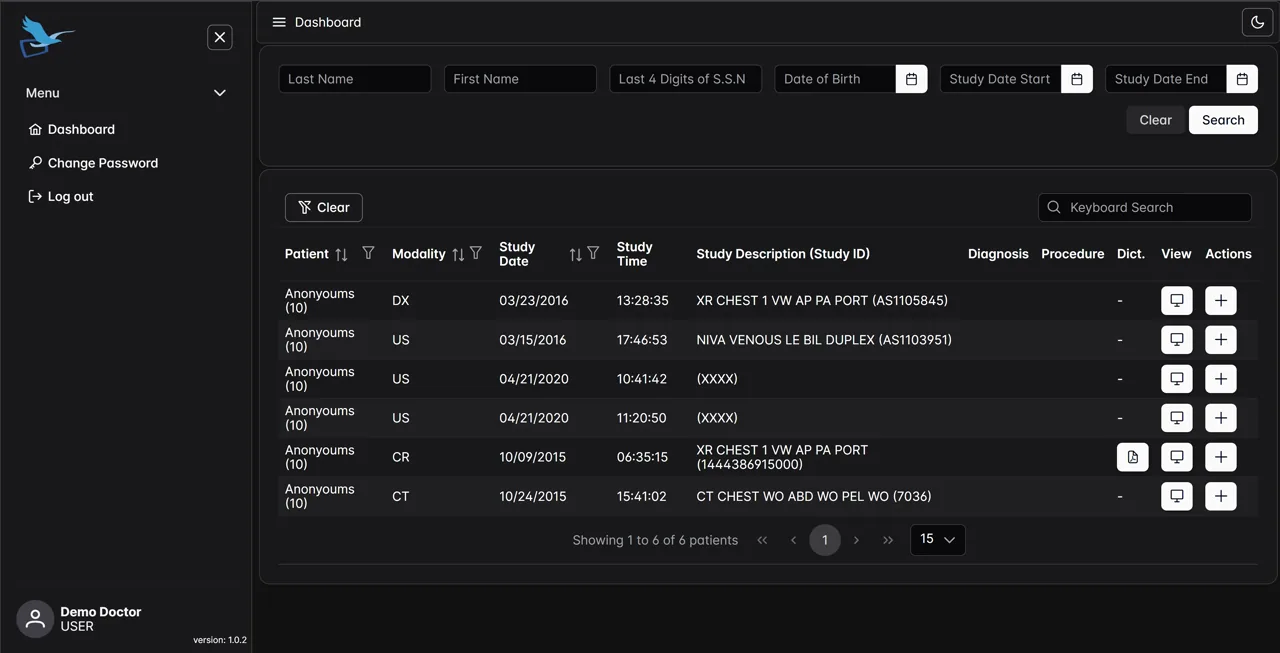The width and height of the screenshot is (1280, 653).
Task: Filter the Modality column
Action: coord(476,254)
